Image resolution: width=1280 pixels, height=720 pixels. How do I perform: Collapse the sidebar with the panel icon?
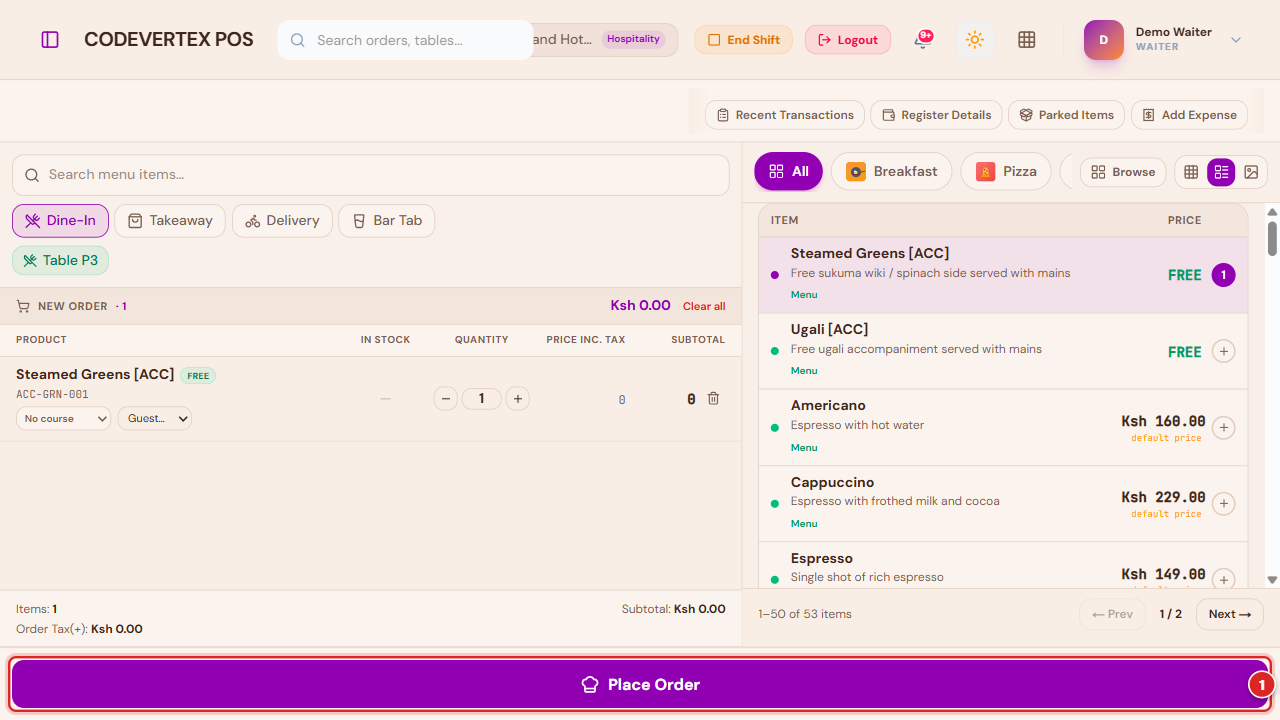pos(50,40)
